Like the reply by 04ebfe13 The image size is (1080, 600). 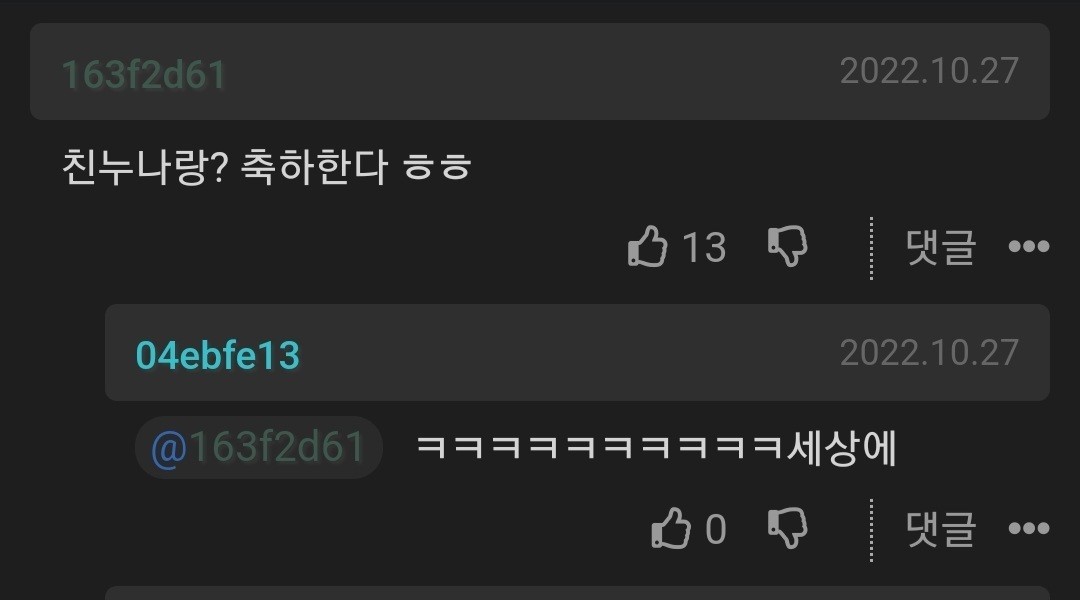point(671,528)
